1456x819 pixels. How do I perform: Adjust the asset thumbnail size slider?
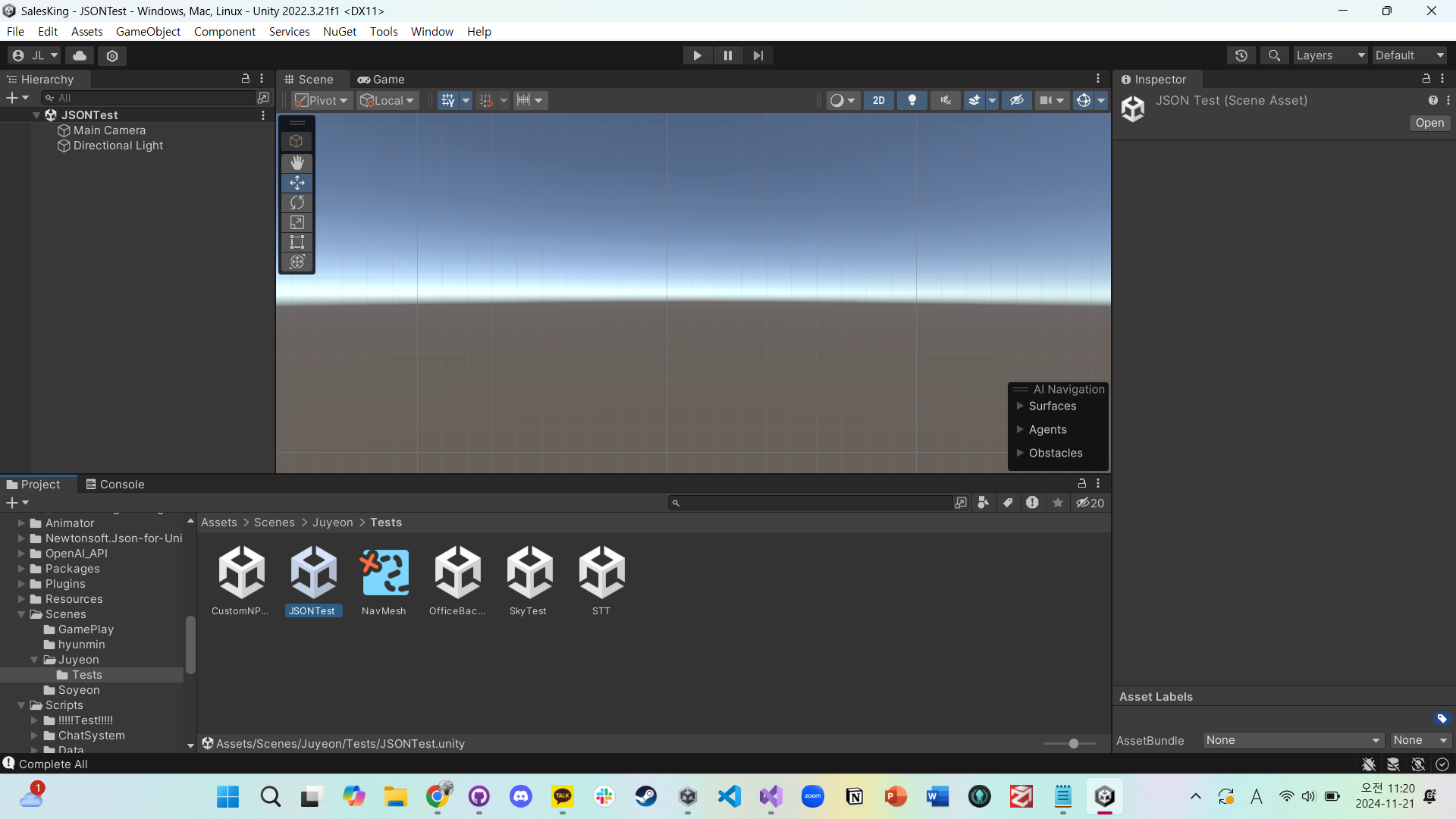pyautogui.click(x=1073, y=744)
